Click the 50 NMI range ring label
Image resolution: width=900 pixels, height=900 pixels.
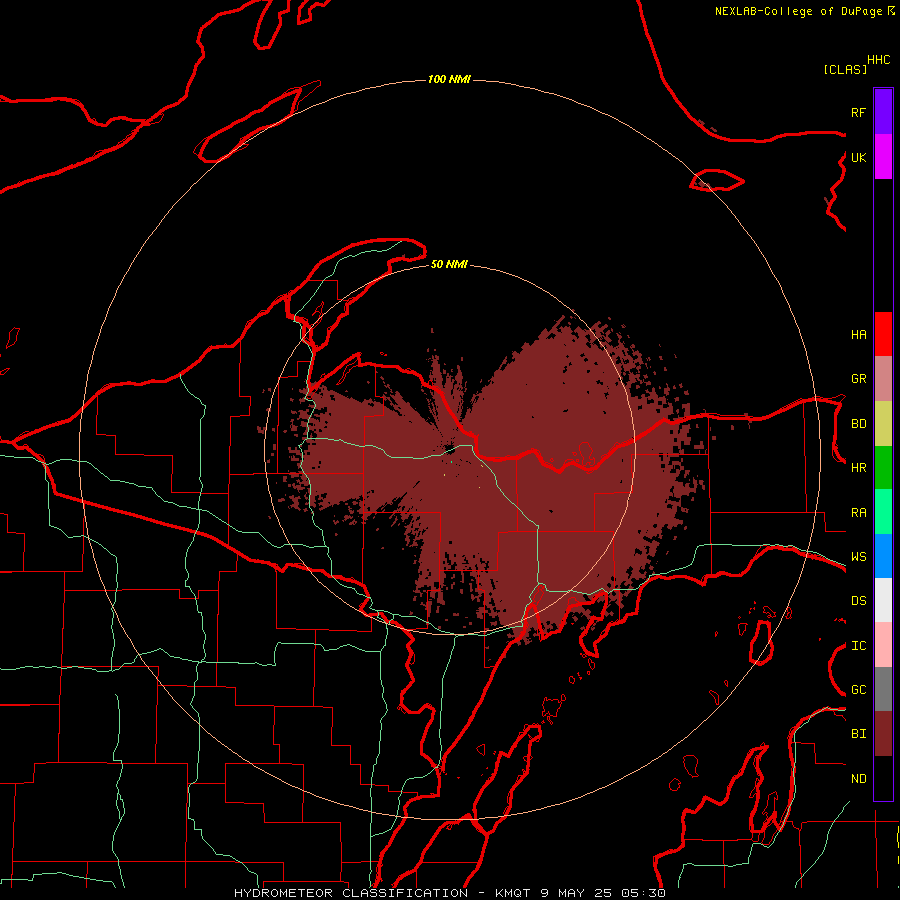point(449,265)
